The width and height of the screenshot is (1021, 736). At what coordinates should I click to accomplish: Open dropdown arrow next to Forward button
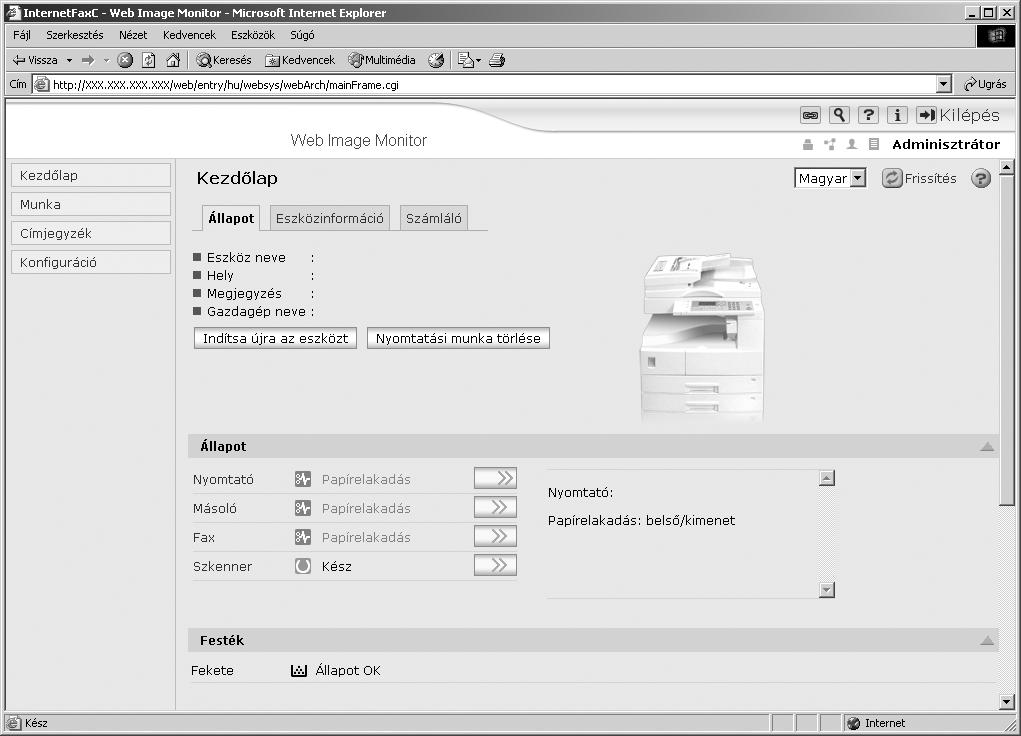(x=106, y=61)
